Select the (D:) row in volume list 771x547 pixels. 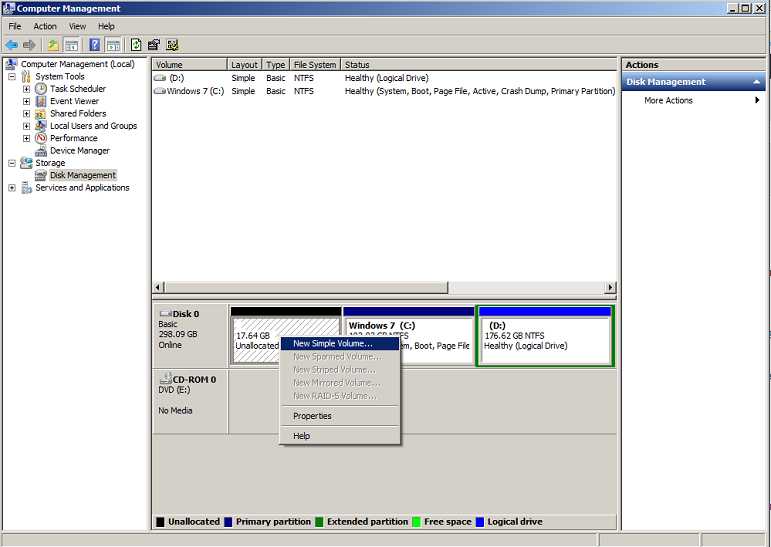385,78
